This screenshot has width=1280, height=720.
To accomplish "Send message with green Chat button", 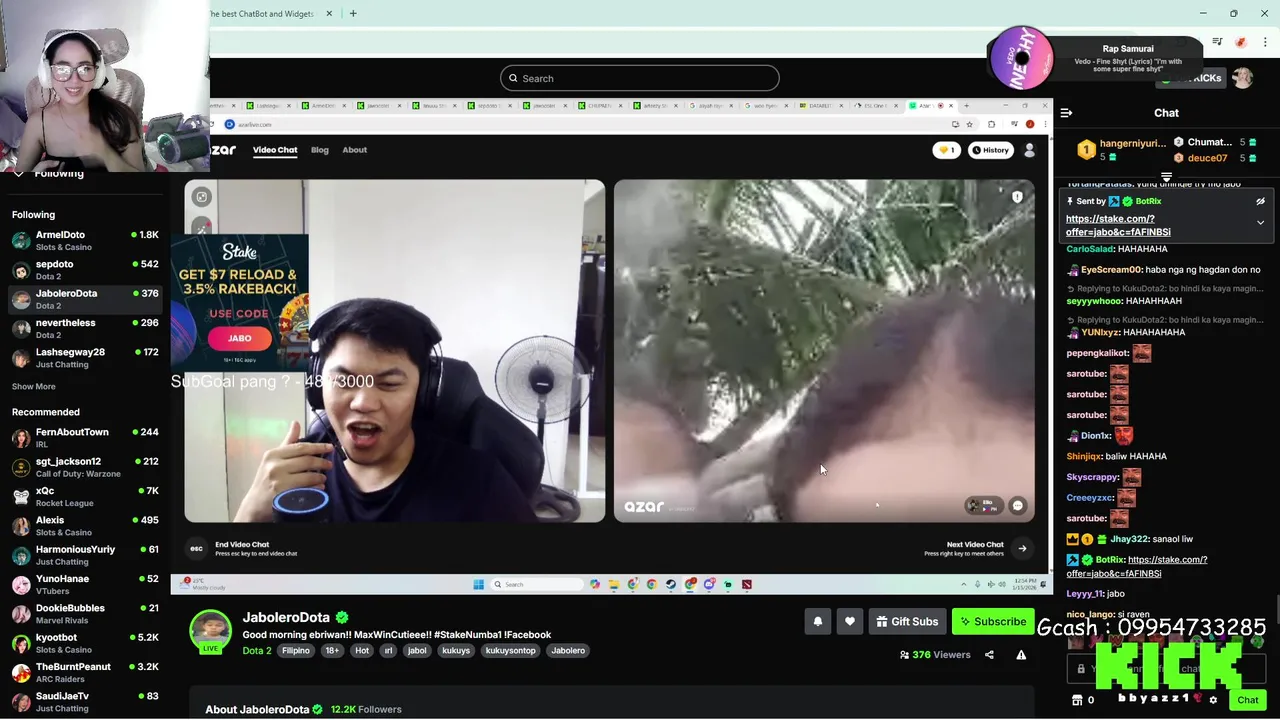I will pos(1247,700).
